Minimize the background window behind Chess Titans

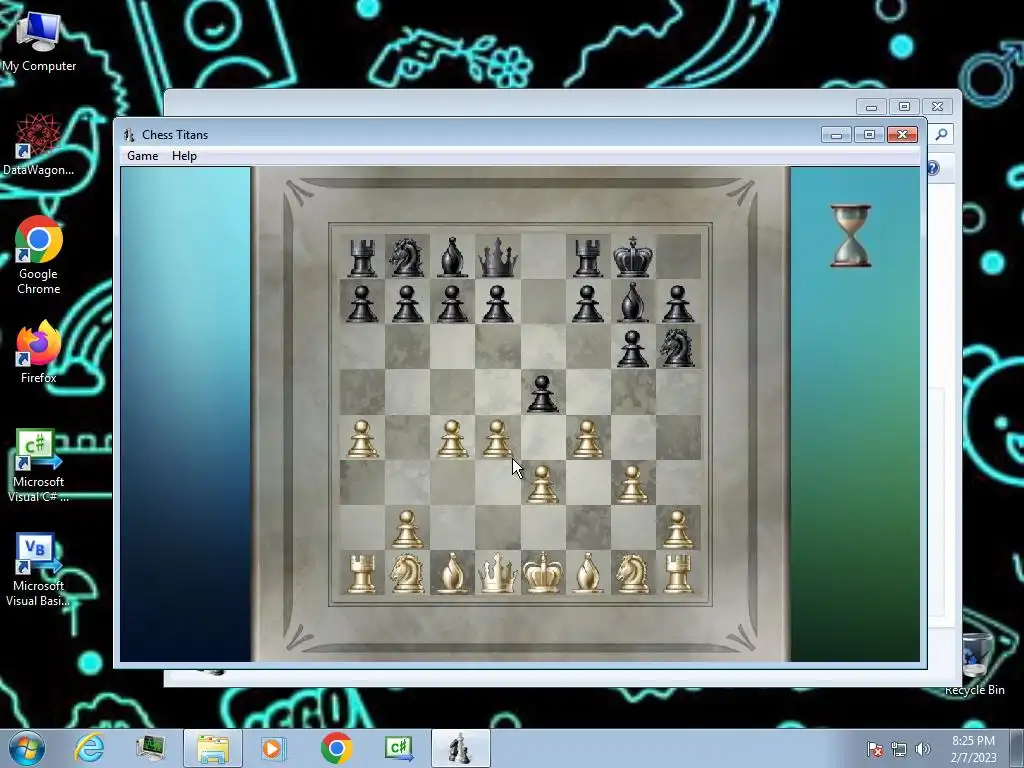(871, 106)
